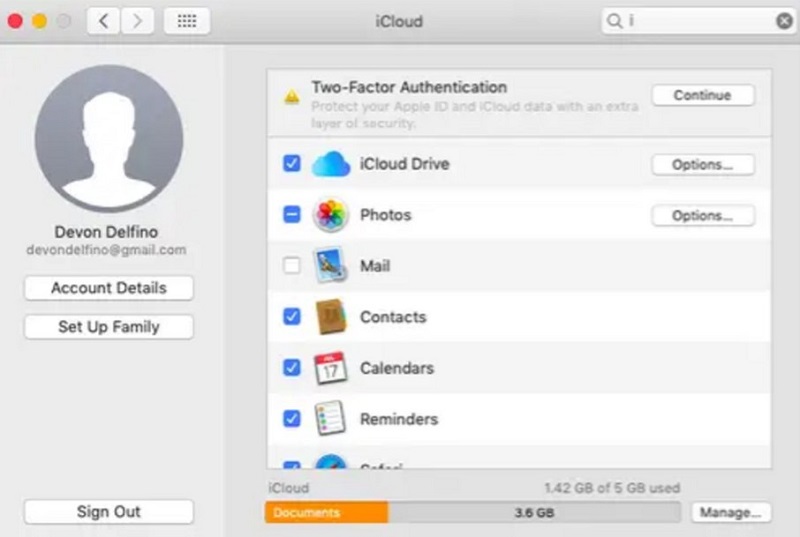The image size is (800, 537).
Task: Sign Out of iCloud
Action: [x=109, y=512]
